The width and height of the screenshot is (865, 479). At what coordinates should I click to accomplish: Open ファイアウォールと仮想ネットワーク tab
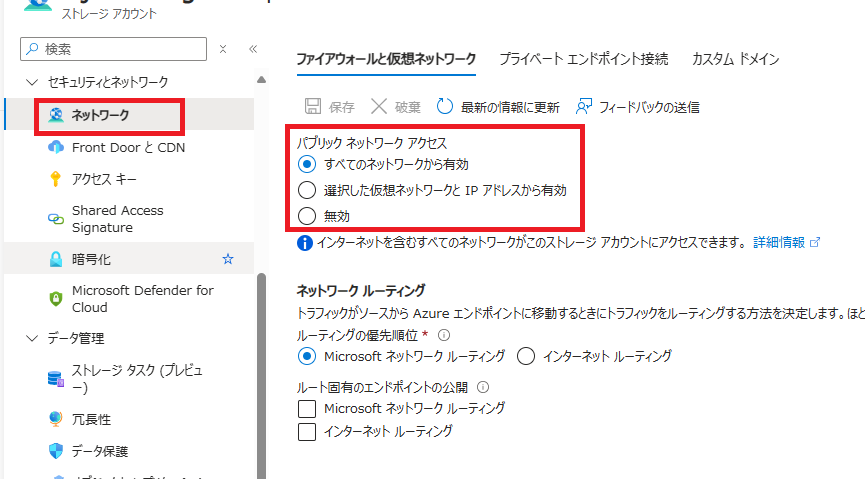(386, 58)
